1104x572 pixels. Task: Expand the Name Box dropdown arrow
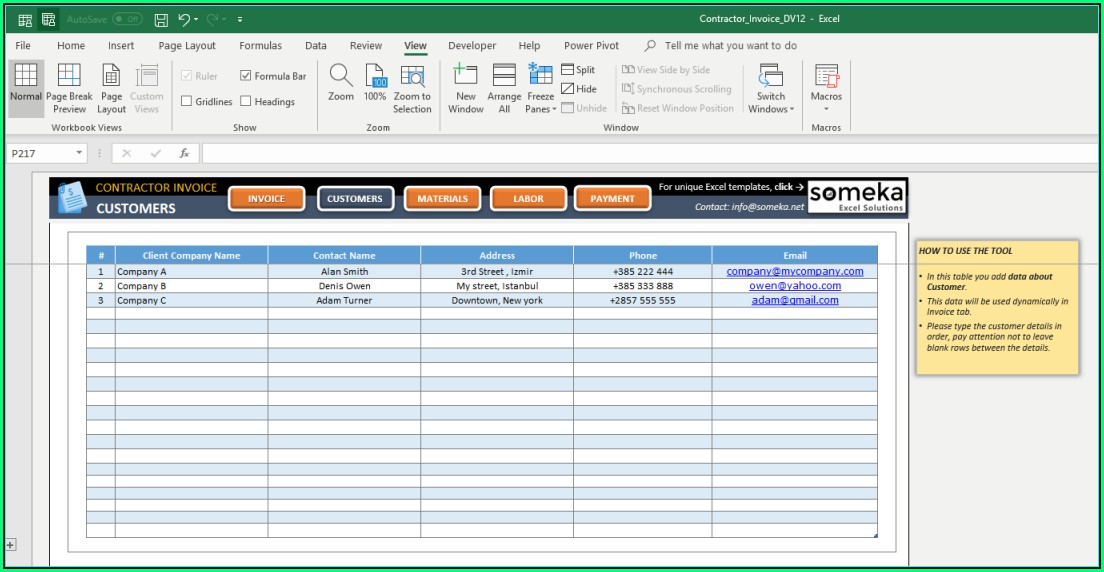click(x=80, y=153)
